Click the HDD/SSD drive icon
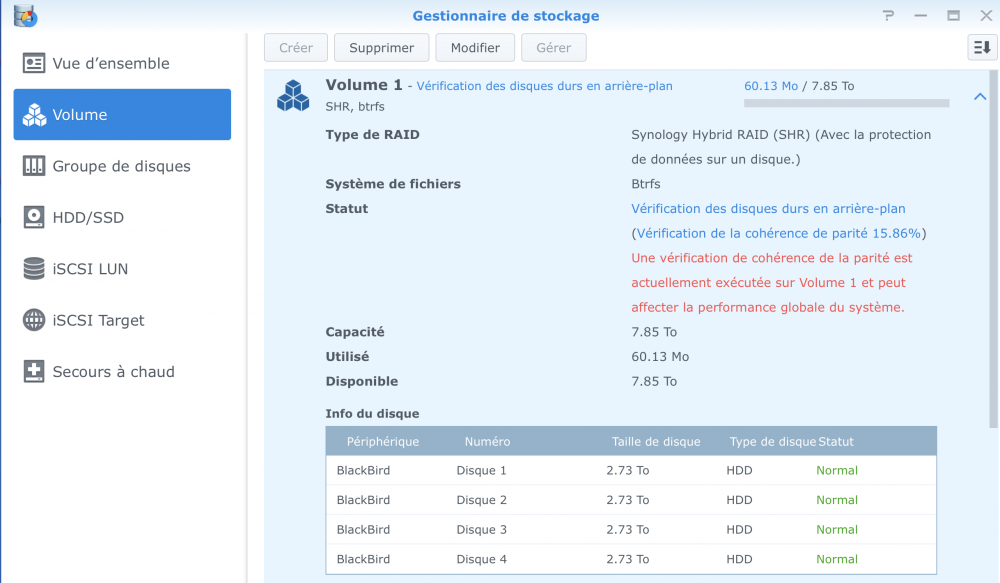This screenshot has width=1000, height=583. [x=35, y=217]
